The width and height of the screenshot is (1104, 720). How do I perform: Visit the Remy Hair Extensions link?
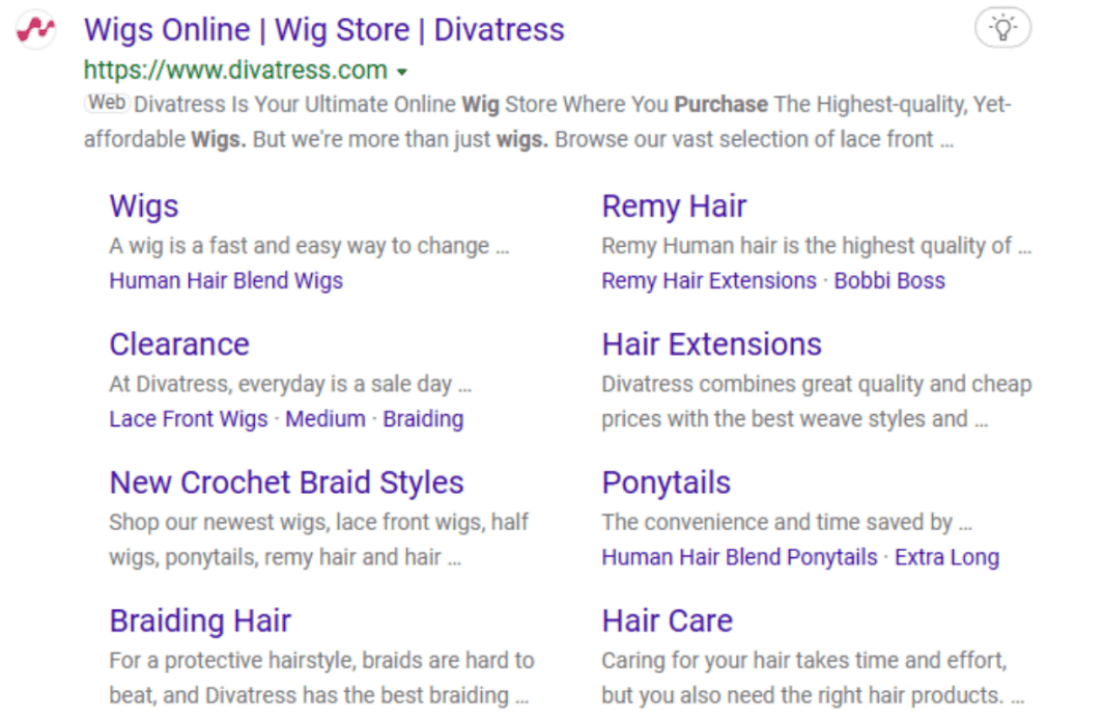point(709,281)
